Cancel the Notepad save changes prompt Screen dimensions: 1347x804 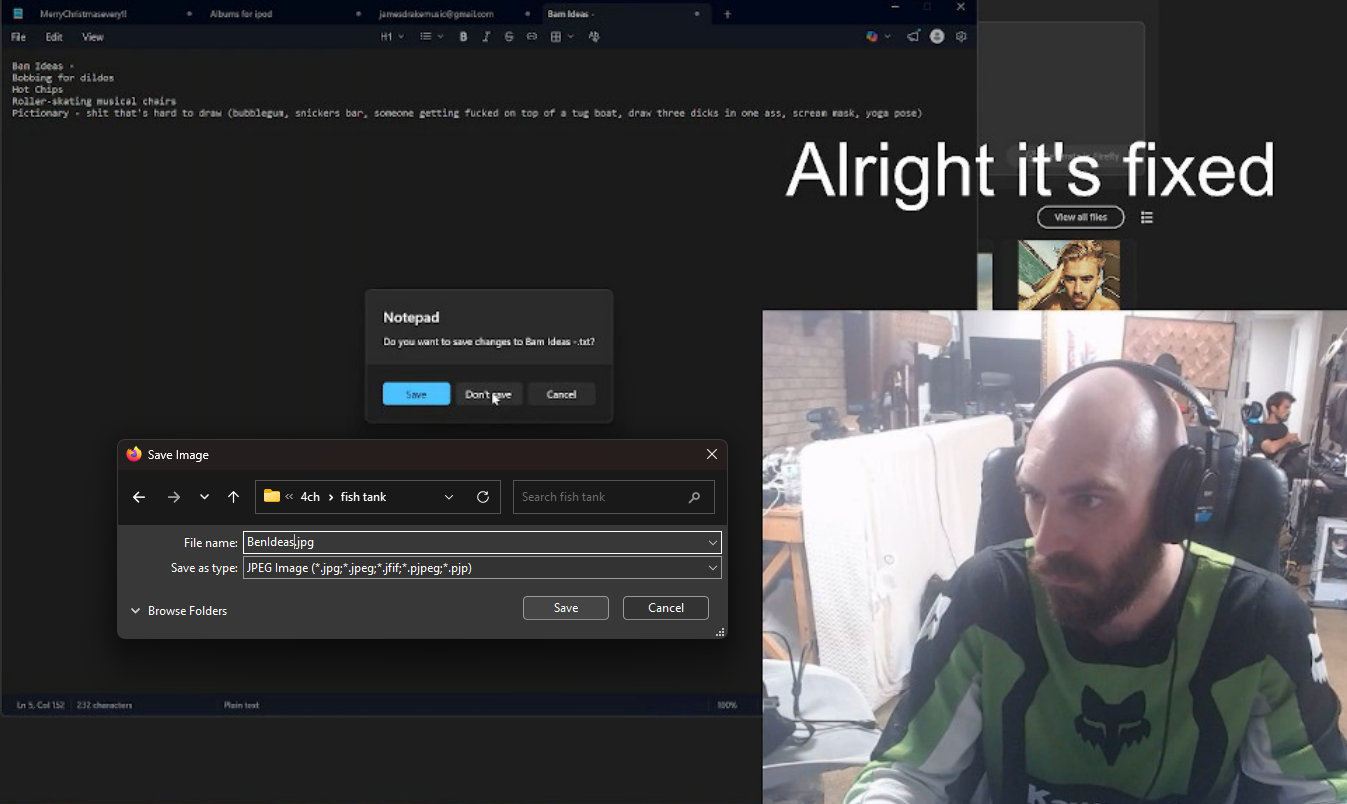coord(561,394)
